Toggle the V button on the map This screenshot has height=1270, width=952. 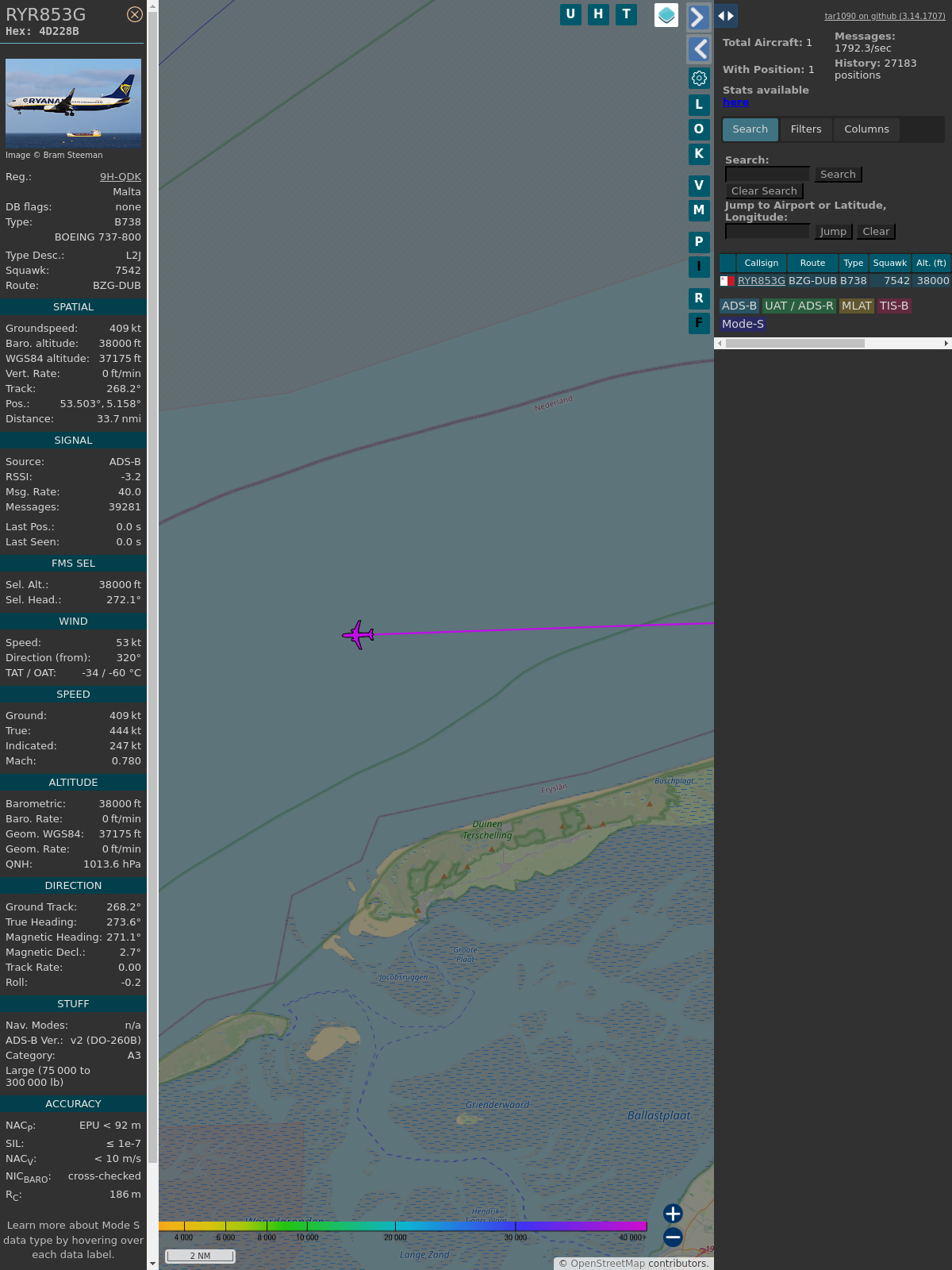pyautogui.click(x=699, y=186)
